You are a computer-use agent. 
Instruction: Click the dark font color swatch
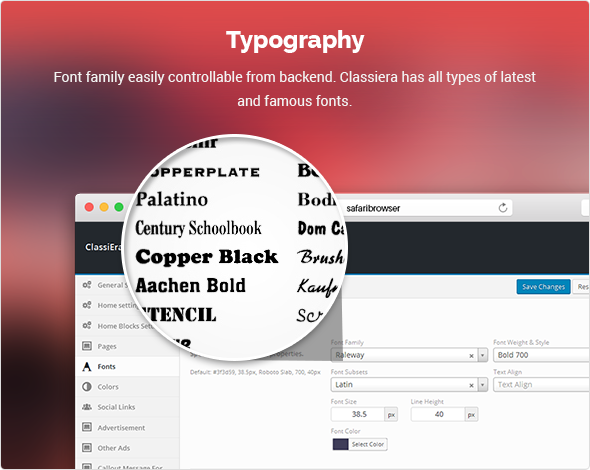click(x=341, y=444)
